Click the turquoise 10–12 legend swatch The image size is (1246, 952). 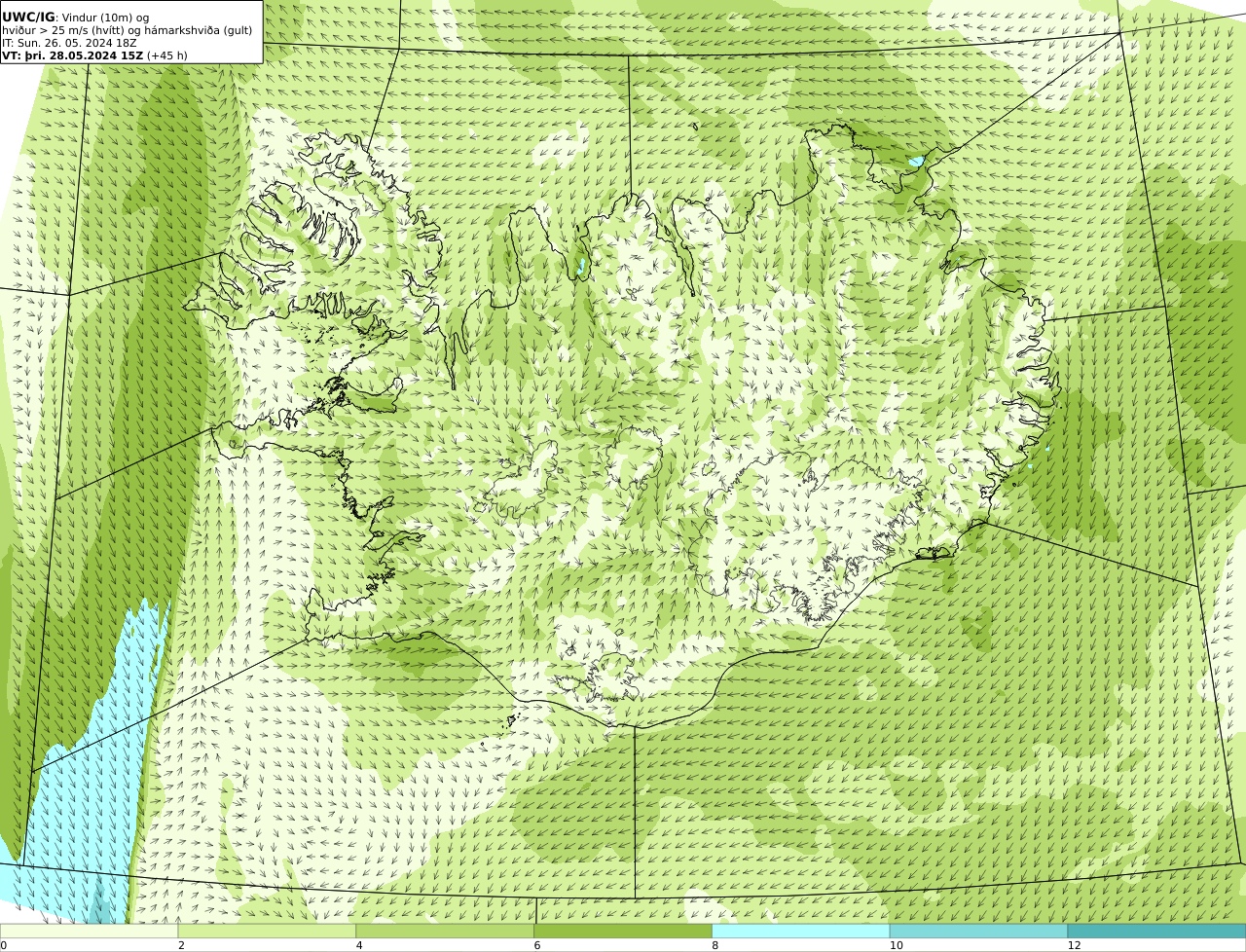tap(978, 932)
